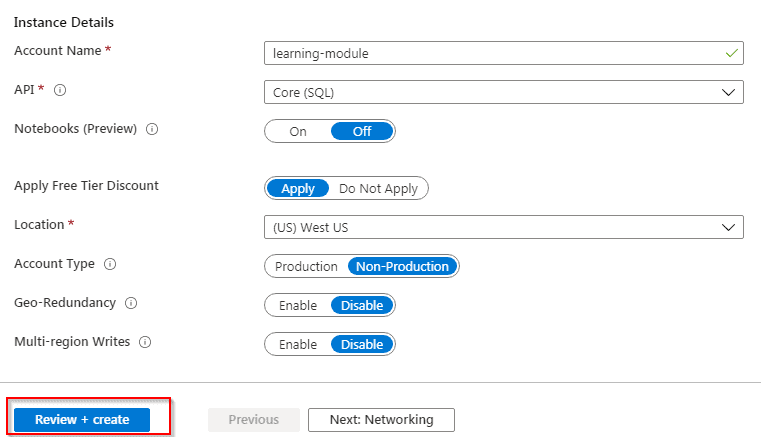Set Account Type to Production
The height and width of the screenshot is (437, 761).
[306, 266]
